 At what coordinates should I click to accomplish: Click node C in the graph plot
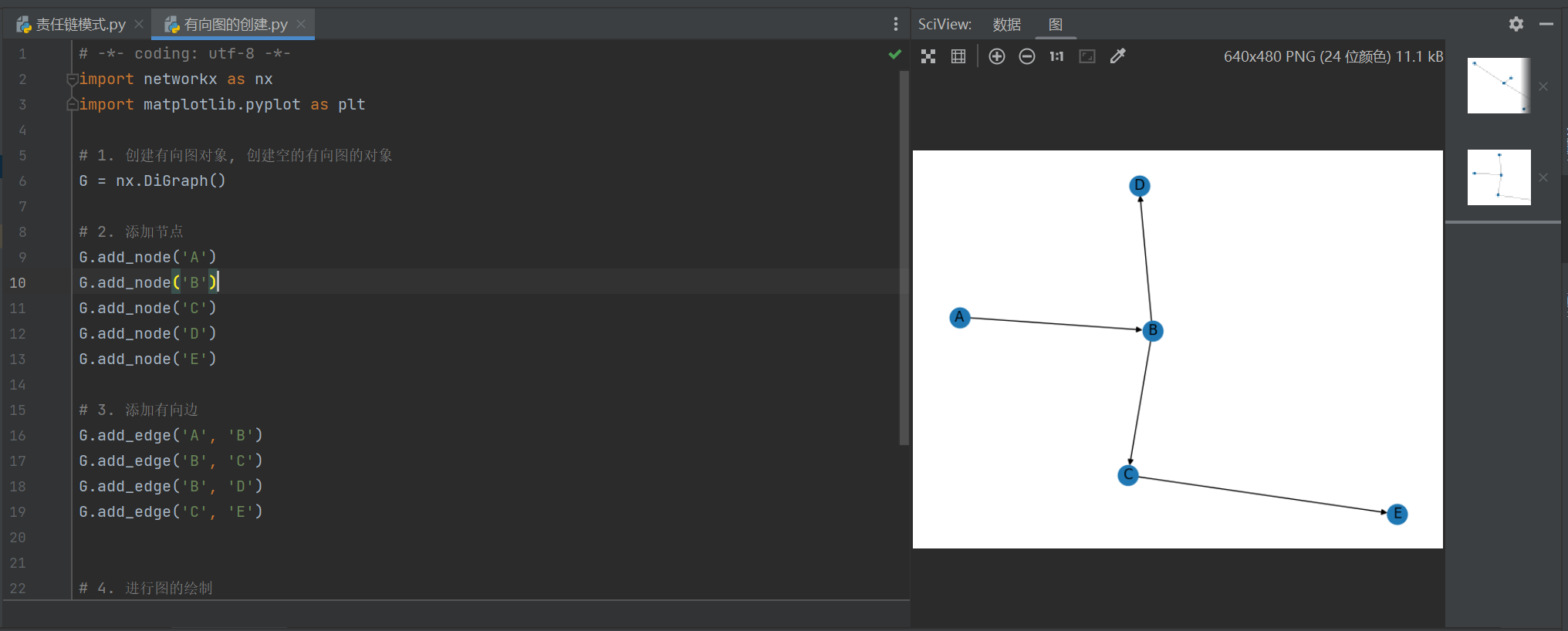click(x=1128, y=475)
